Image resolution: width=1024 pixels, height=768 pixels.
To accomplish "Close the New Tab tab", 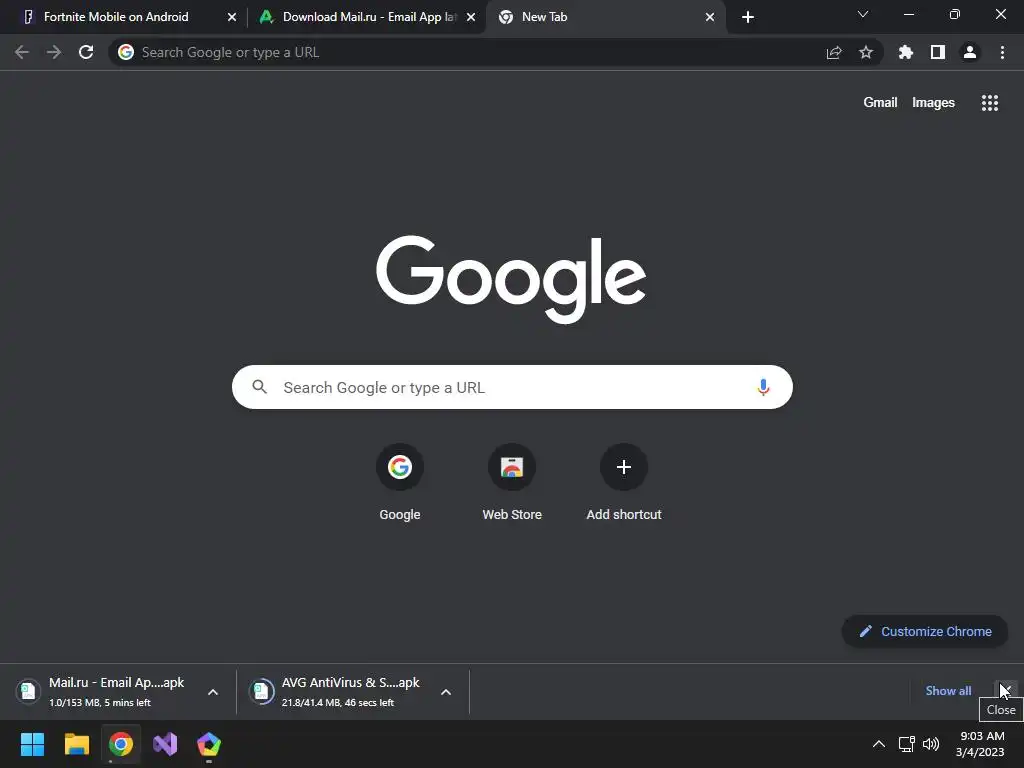I will (x=710, y=17).
